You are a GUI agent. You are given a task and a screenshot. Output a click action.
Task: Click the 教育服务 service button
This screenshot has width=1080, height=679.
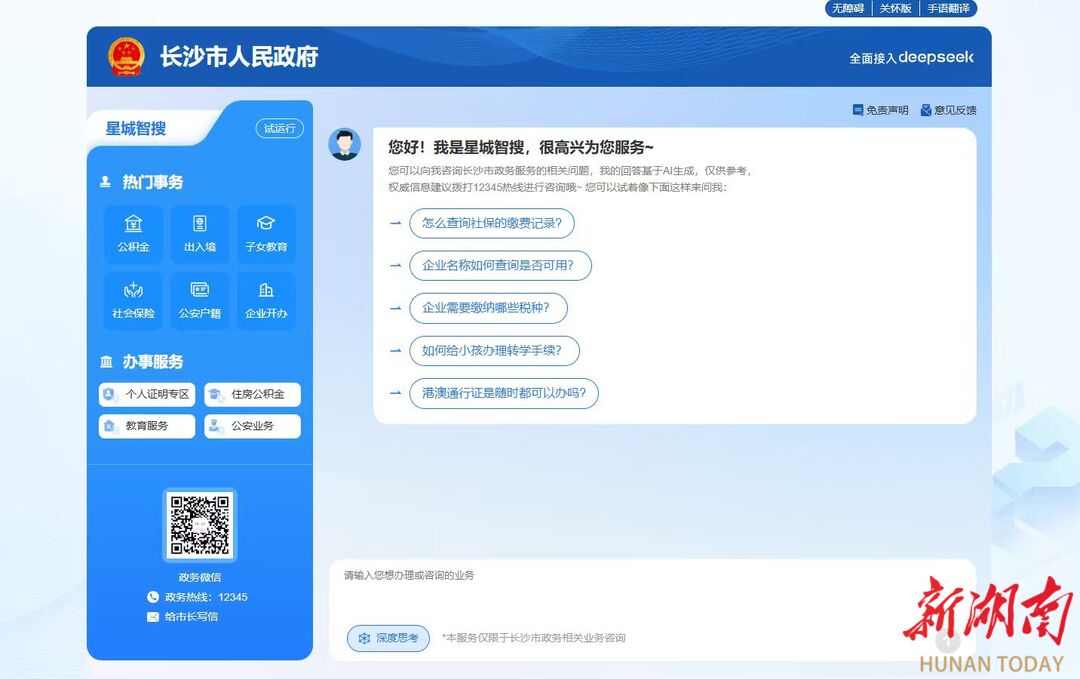tap(147, 426)
